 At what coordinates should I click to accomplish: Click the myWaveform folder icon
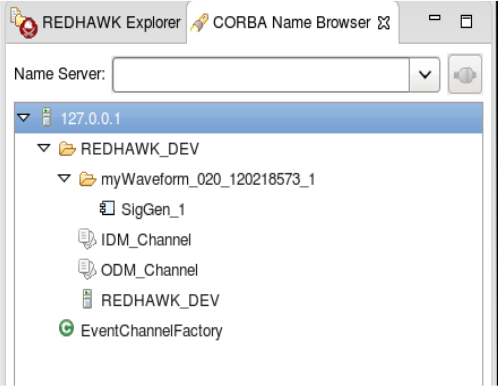click(88, 179)
